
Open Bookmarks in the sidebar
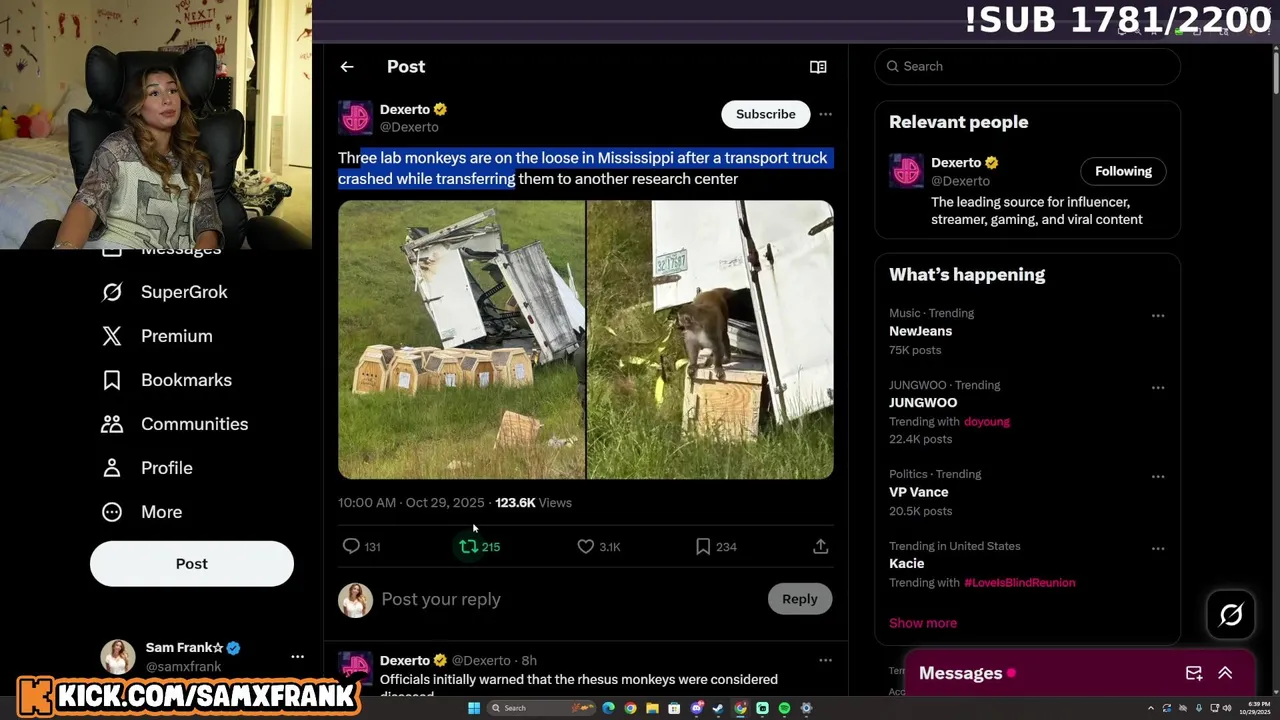point(166,380)
